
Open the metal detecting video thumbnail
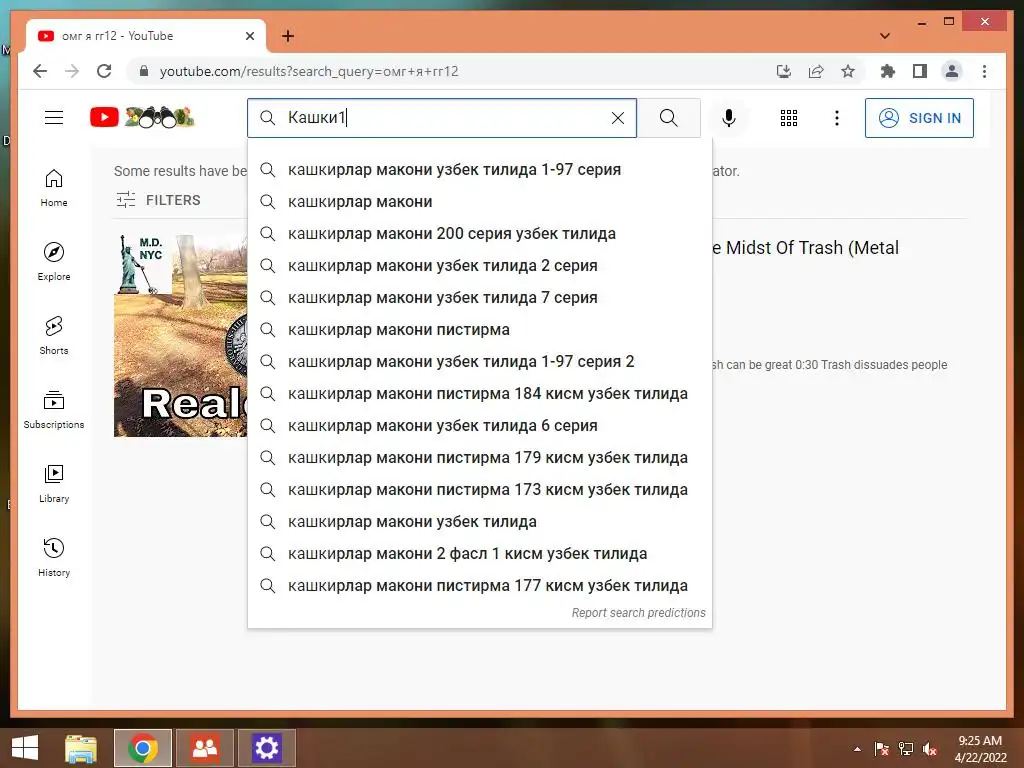click(181, 336)
